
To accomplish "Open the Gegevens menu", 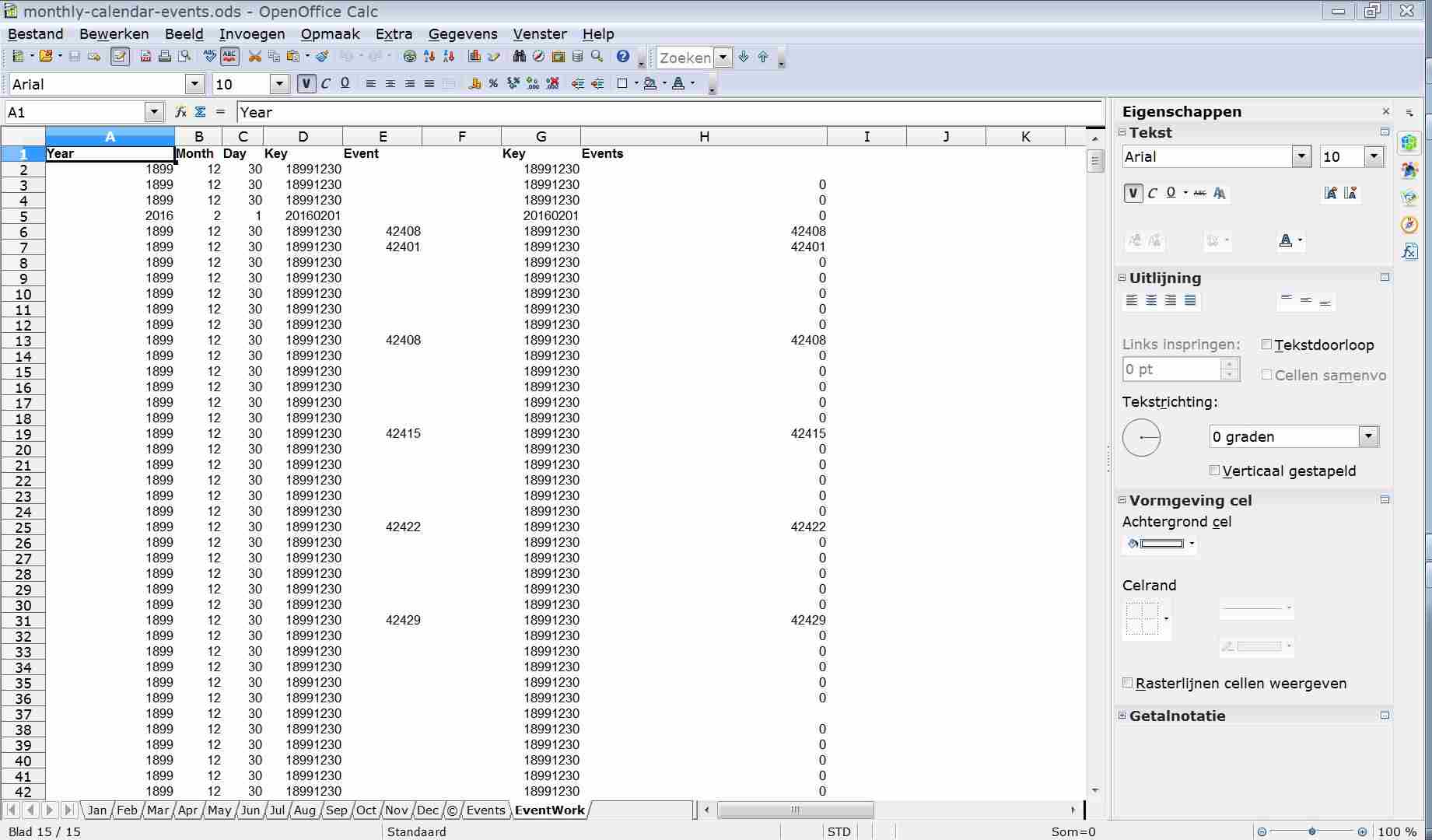I will tap(463, 33).
